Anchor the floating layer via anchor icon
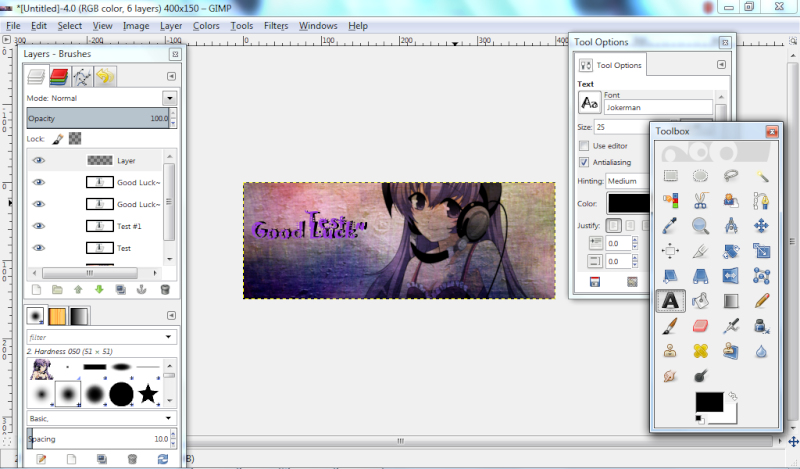800x469 pixels. click(141, 290)
